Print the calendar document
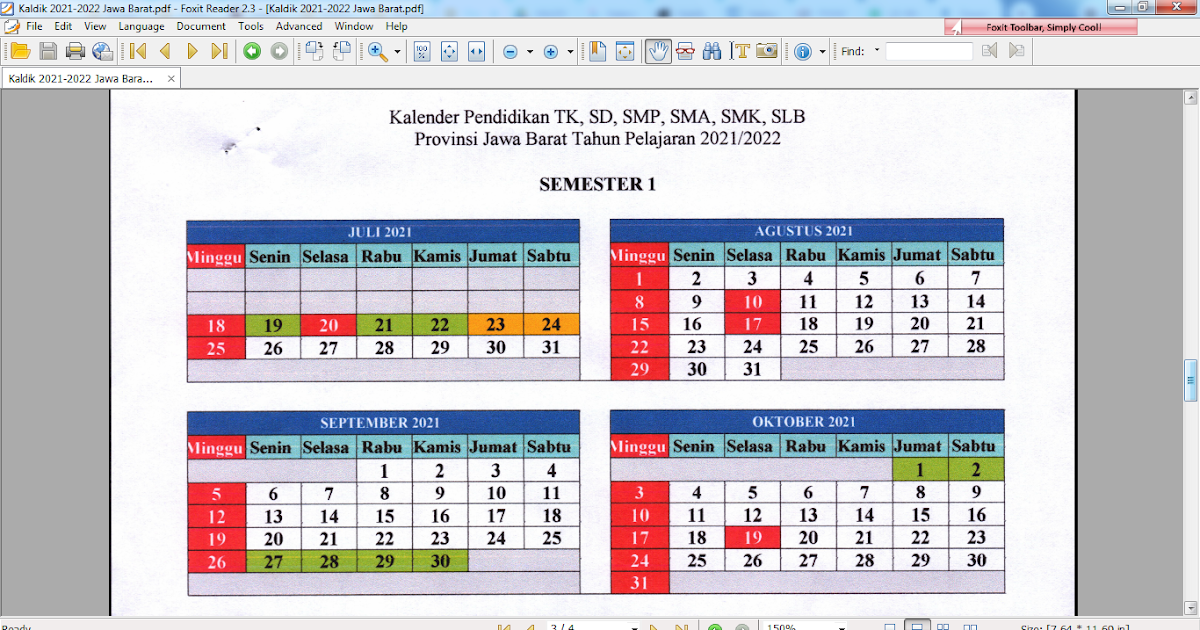This screenshot has height=630, width=1200. (x=74, y=50)
